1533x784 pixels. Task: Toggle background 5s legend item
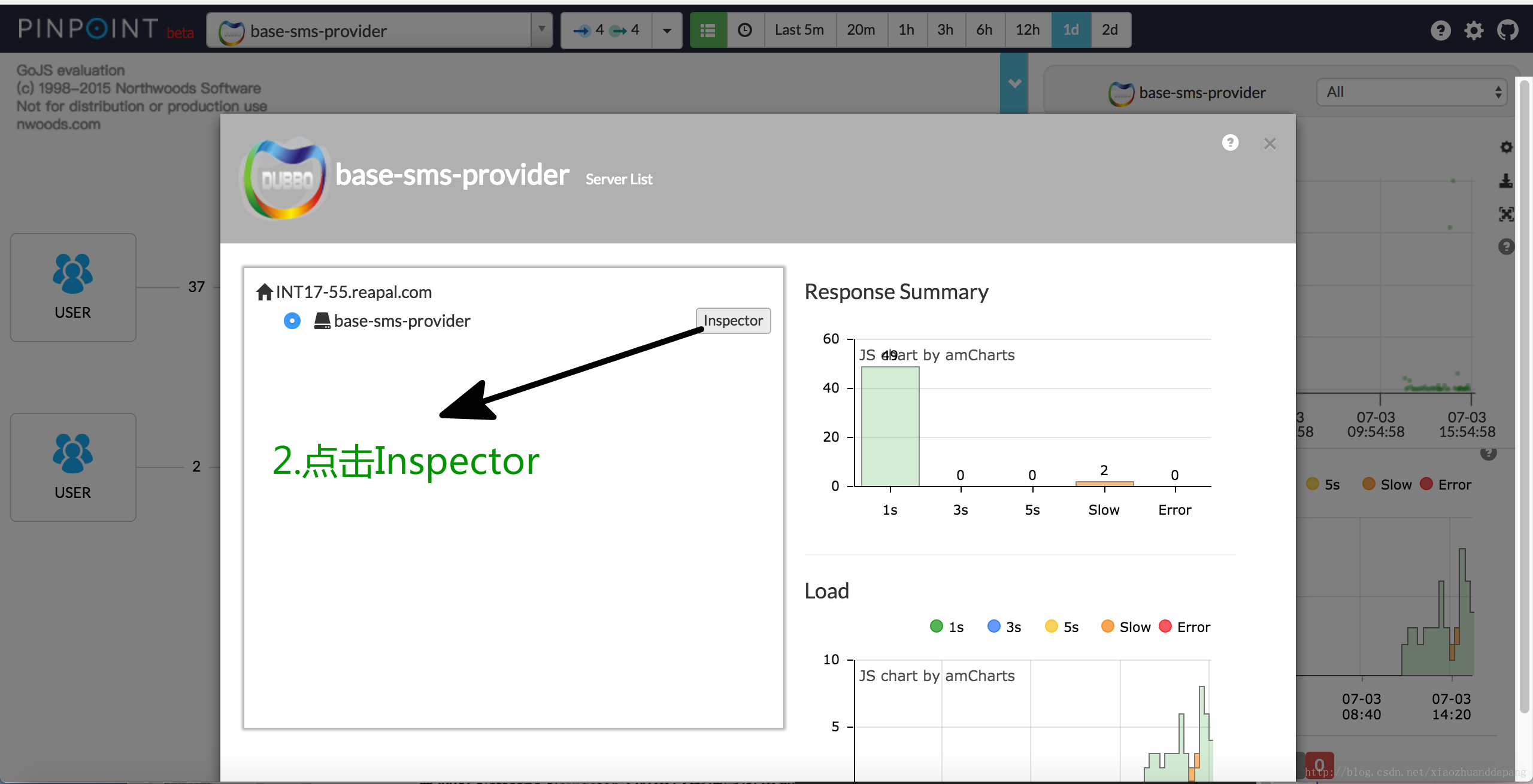[x=1323, y=484]
